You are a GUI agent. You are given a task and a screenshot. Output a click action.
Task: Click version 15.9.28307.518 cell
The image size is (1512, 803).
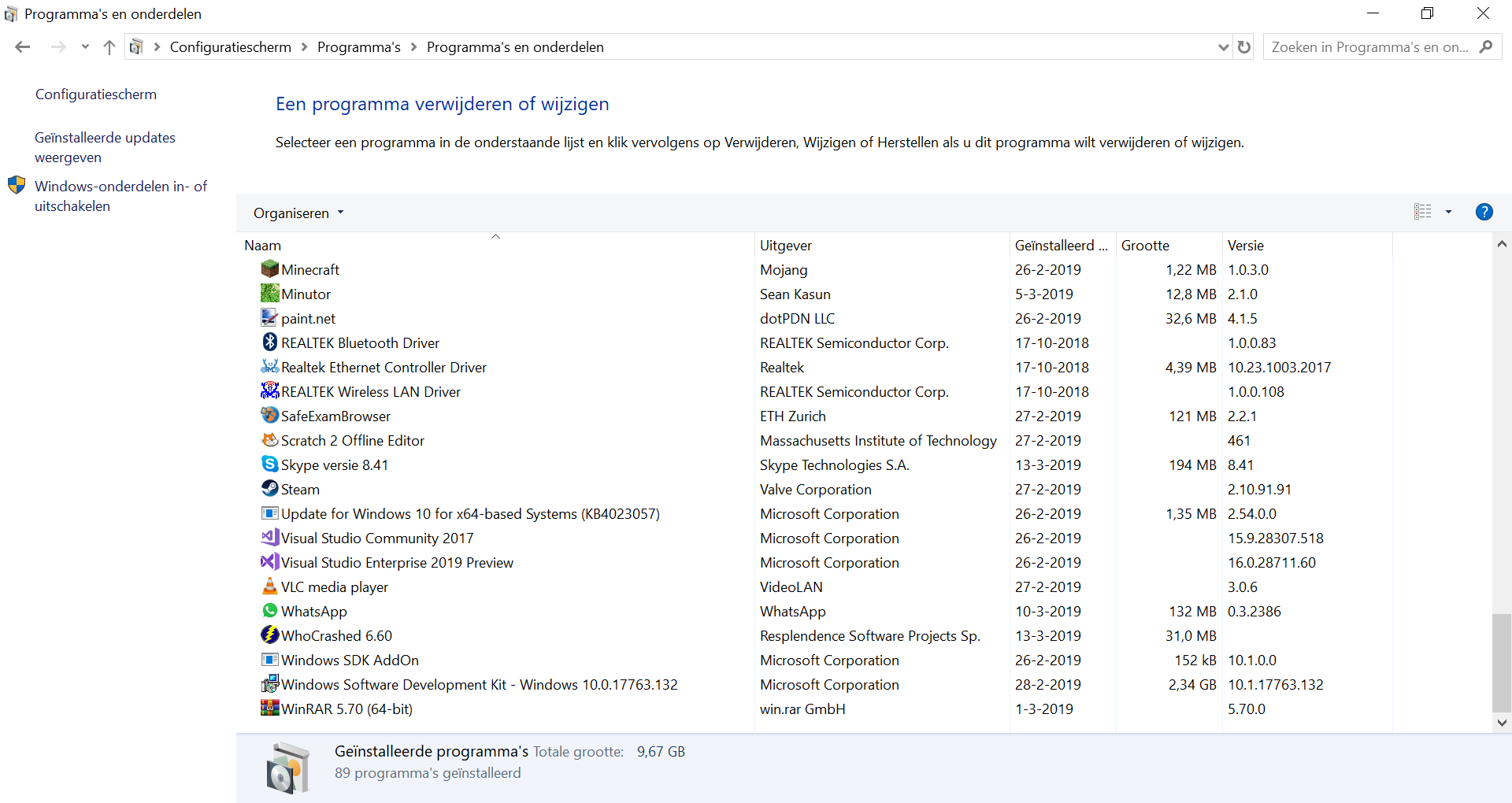click(1276, 538)
